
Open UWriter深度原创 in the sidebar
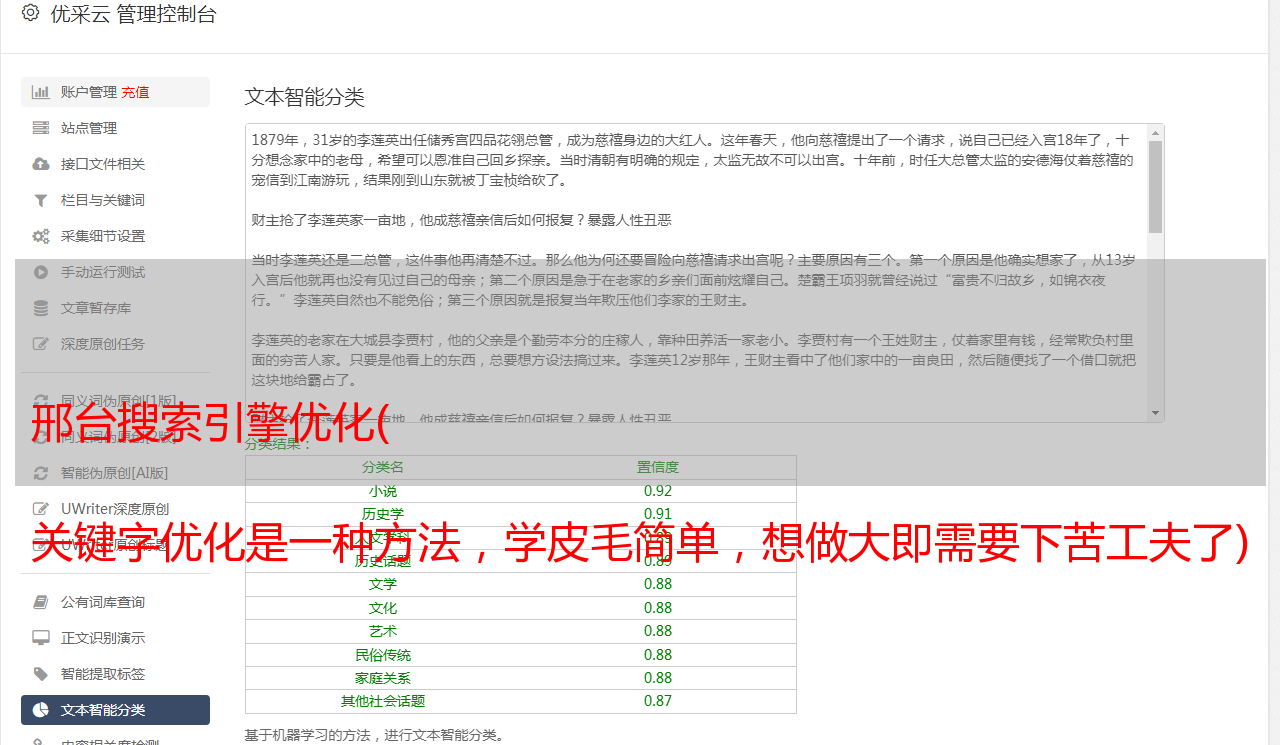114,509
